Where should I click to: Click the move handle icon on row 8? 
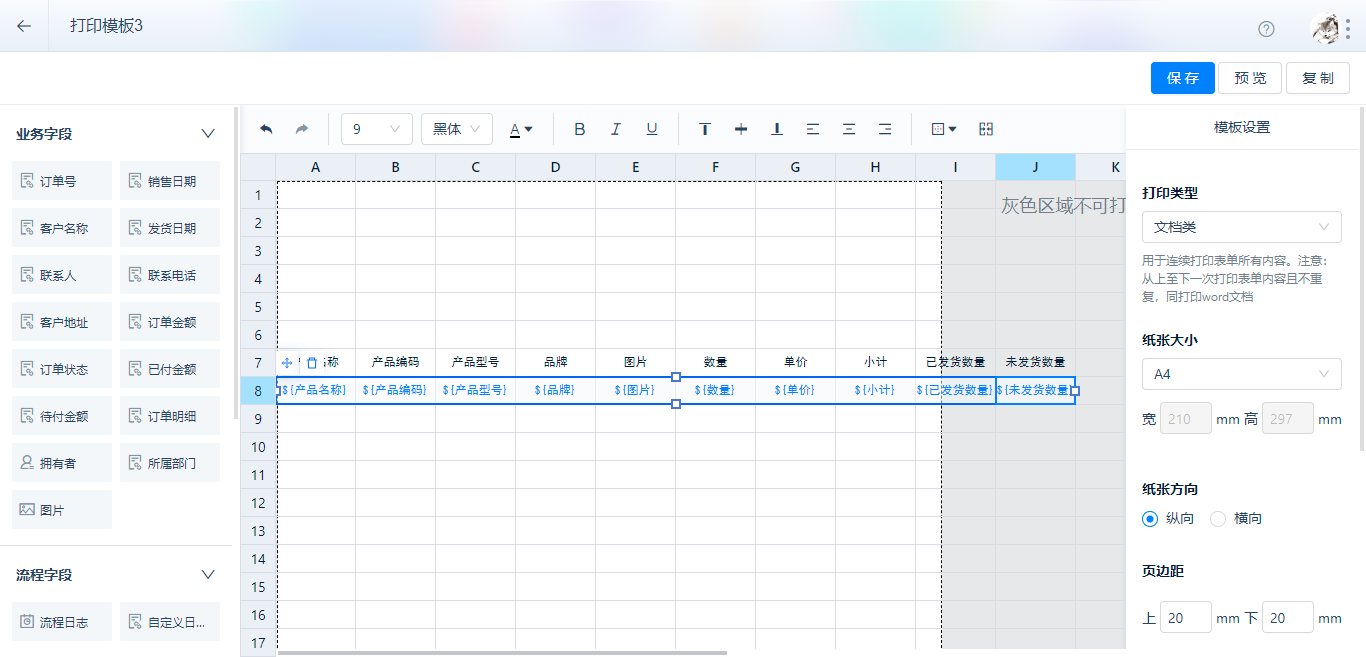(x=287, y=363)
